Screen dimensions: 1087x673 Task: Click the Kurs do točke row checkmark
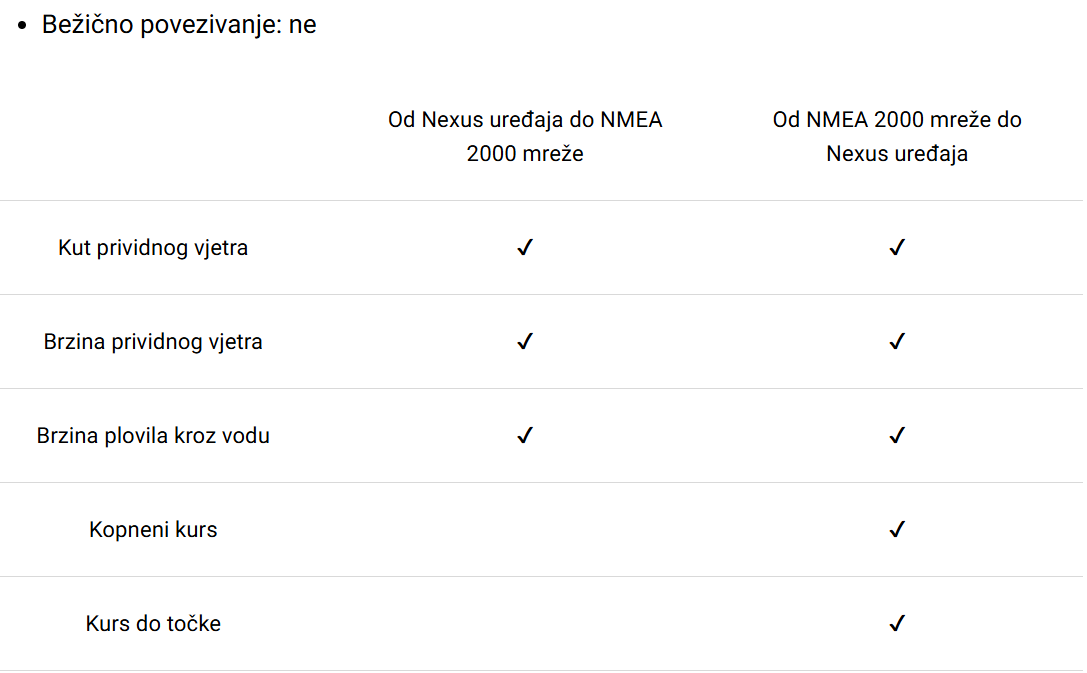[x=896, y=623]
